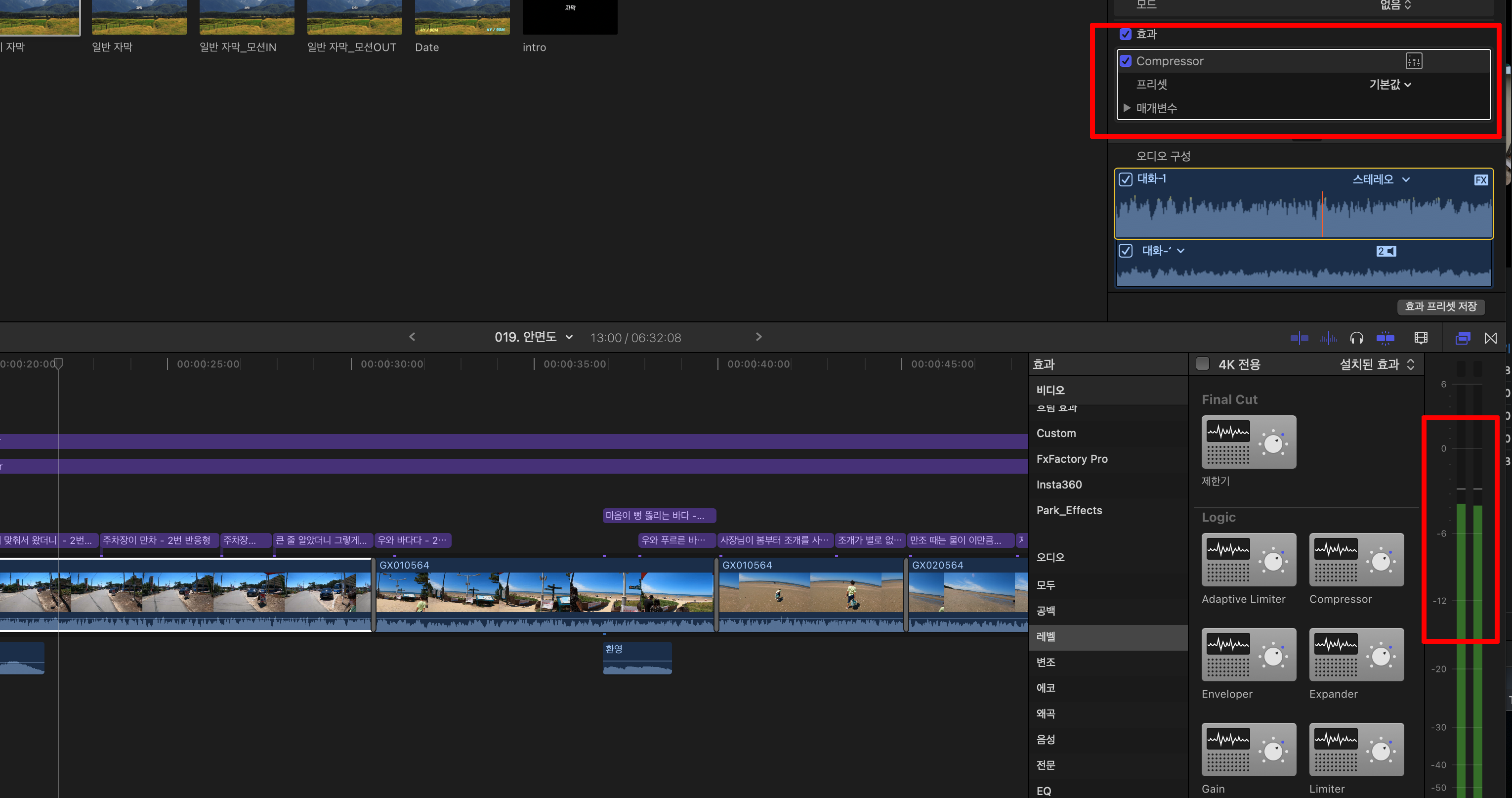Click the FX badge on 대화-1
The width and height of the screenshot is (1512, 798).
[x=1480, y=180]
